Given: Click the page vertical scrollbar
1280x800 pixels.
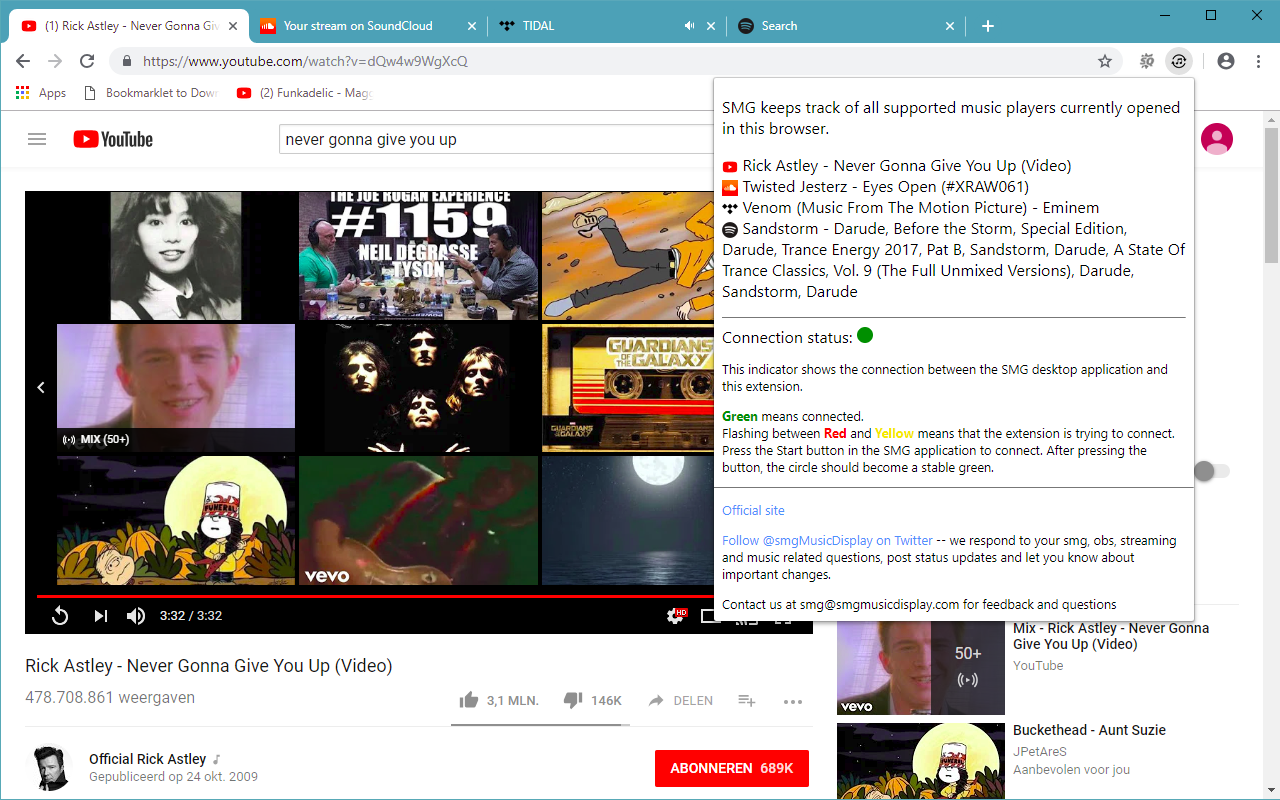Looking at the screenshot, I should click(1271, 195).
